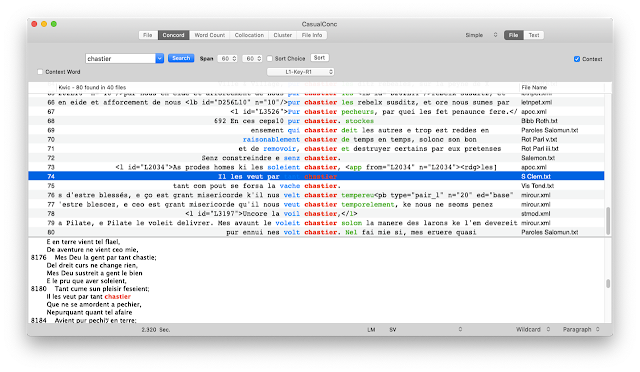
Task: Select concordance row 66 from letnpet.xml
Action: click(316, 102)
